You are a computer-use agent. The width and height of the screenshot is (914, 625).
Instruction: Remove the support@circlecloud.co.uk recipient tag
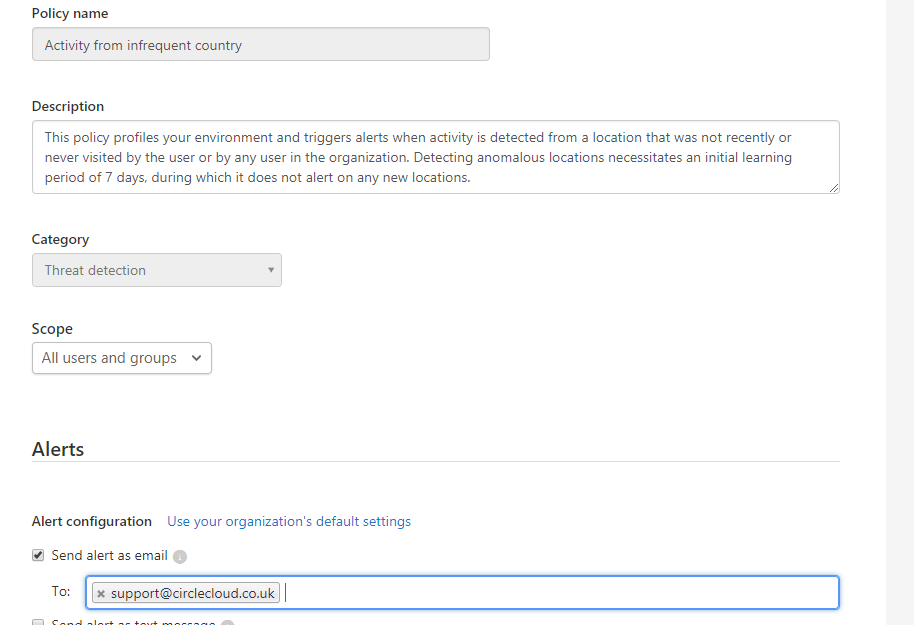pyautogui.click(x=101, y=594)
